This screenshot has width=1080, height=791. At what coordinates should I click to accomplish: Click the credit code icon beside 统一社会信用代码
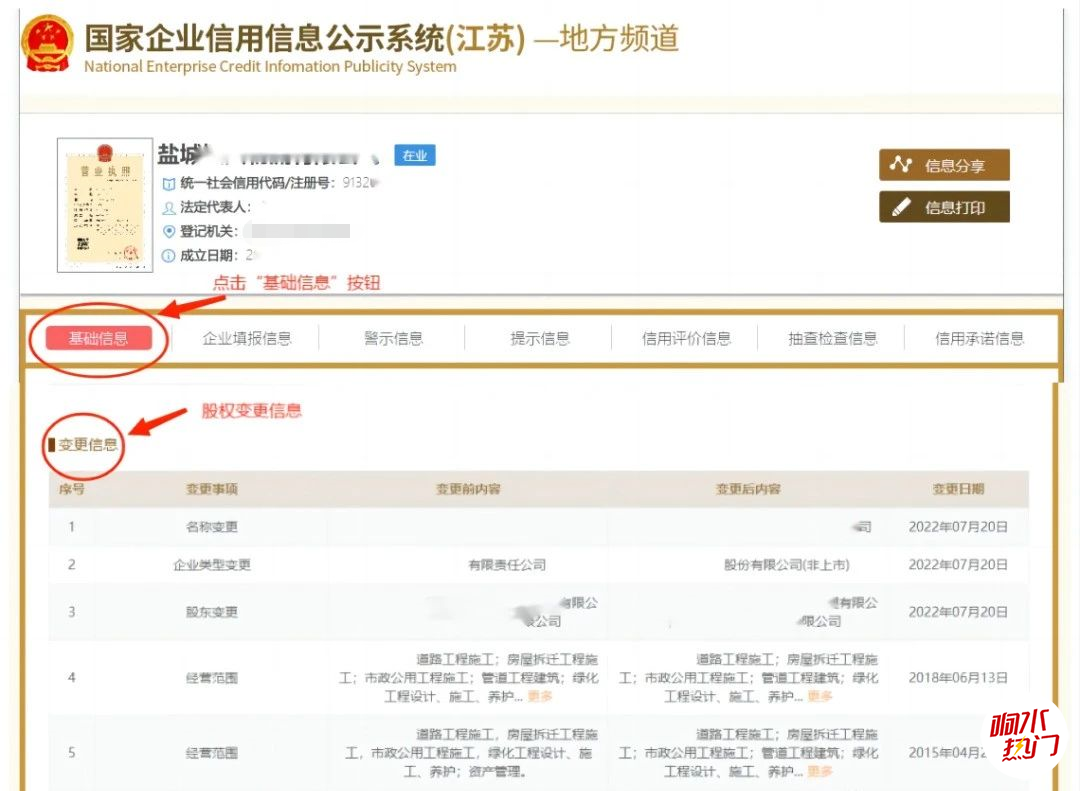(169, 184)
